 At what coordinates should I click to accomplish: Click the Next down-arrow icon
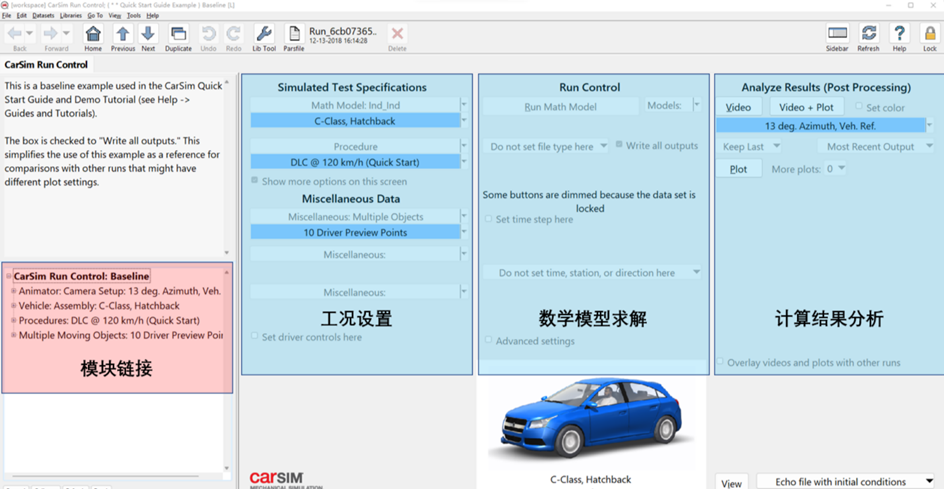point(148,34)
